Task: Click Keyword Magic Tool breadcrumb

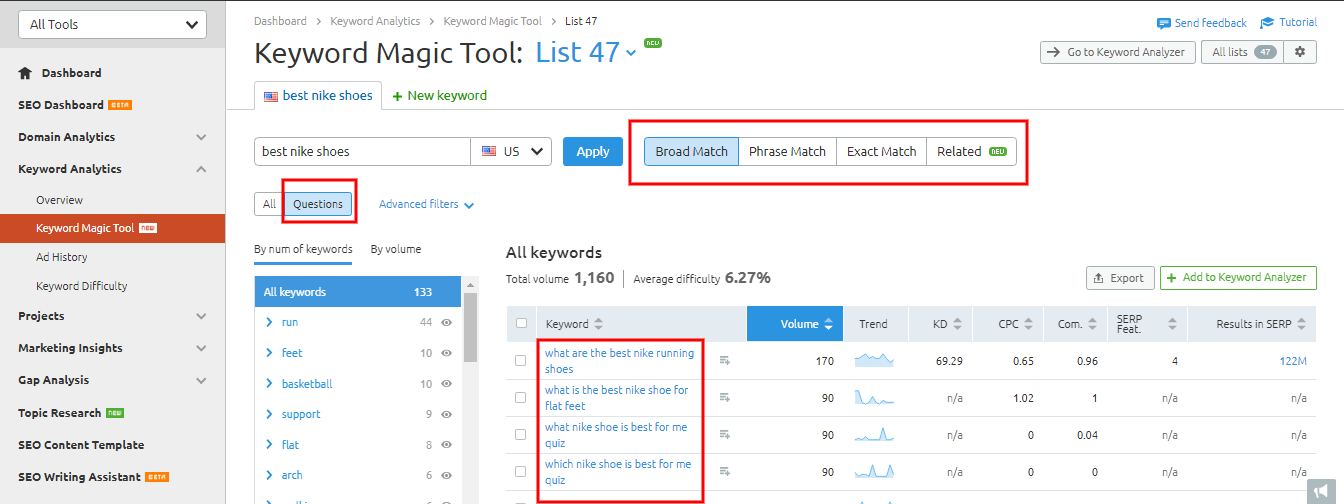Action: point(492,21)
